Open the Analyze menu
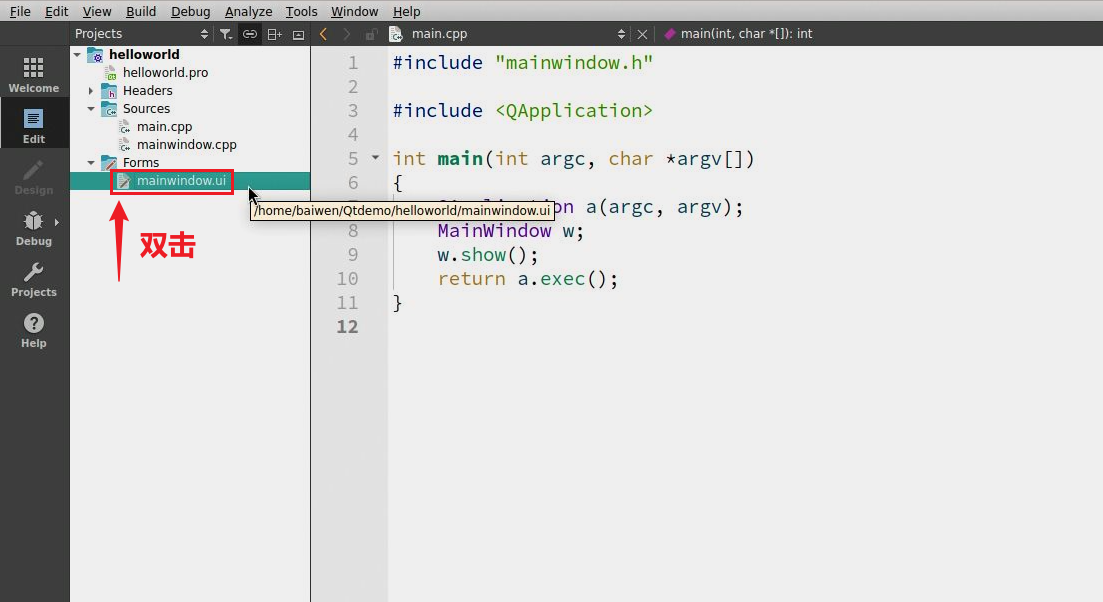 248,11
